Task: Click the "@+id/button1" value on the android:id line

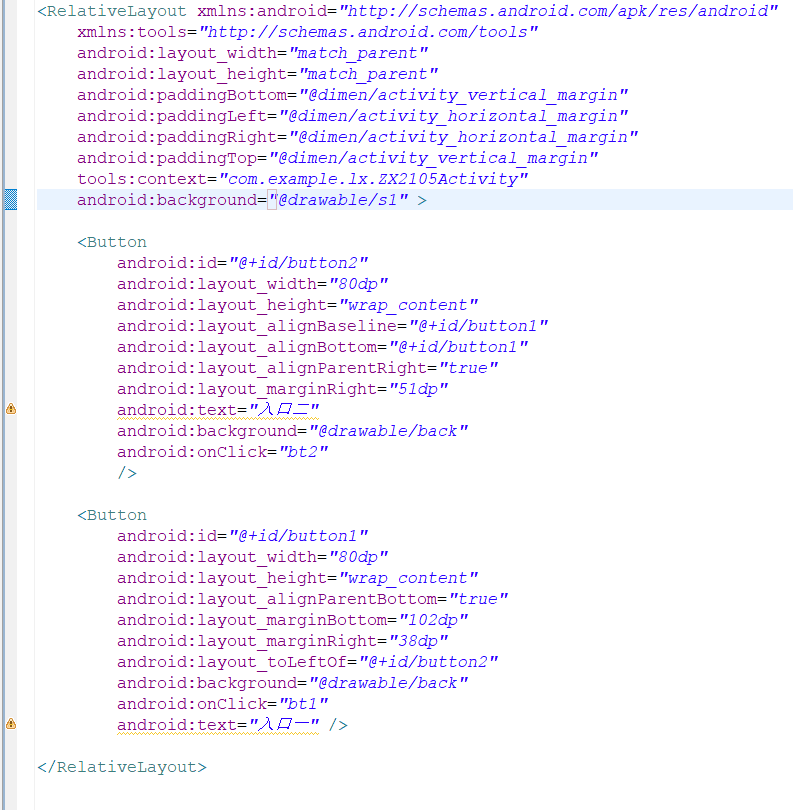Action: coord(298,536)
